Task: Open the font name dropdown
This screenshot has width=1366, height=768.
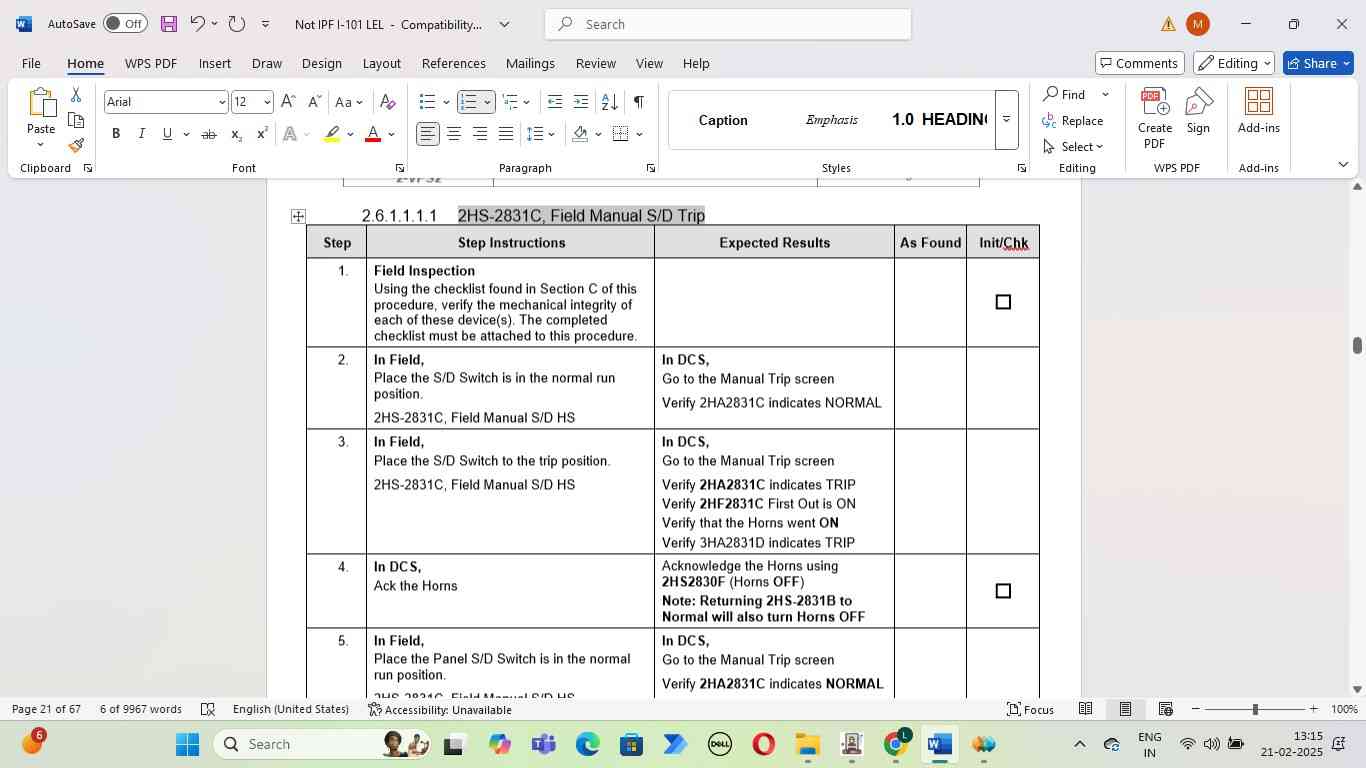Action: [x=221, y=102]
